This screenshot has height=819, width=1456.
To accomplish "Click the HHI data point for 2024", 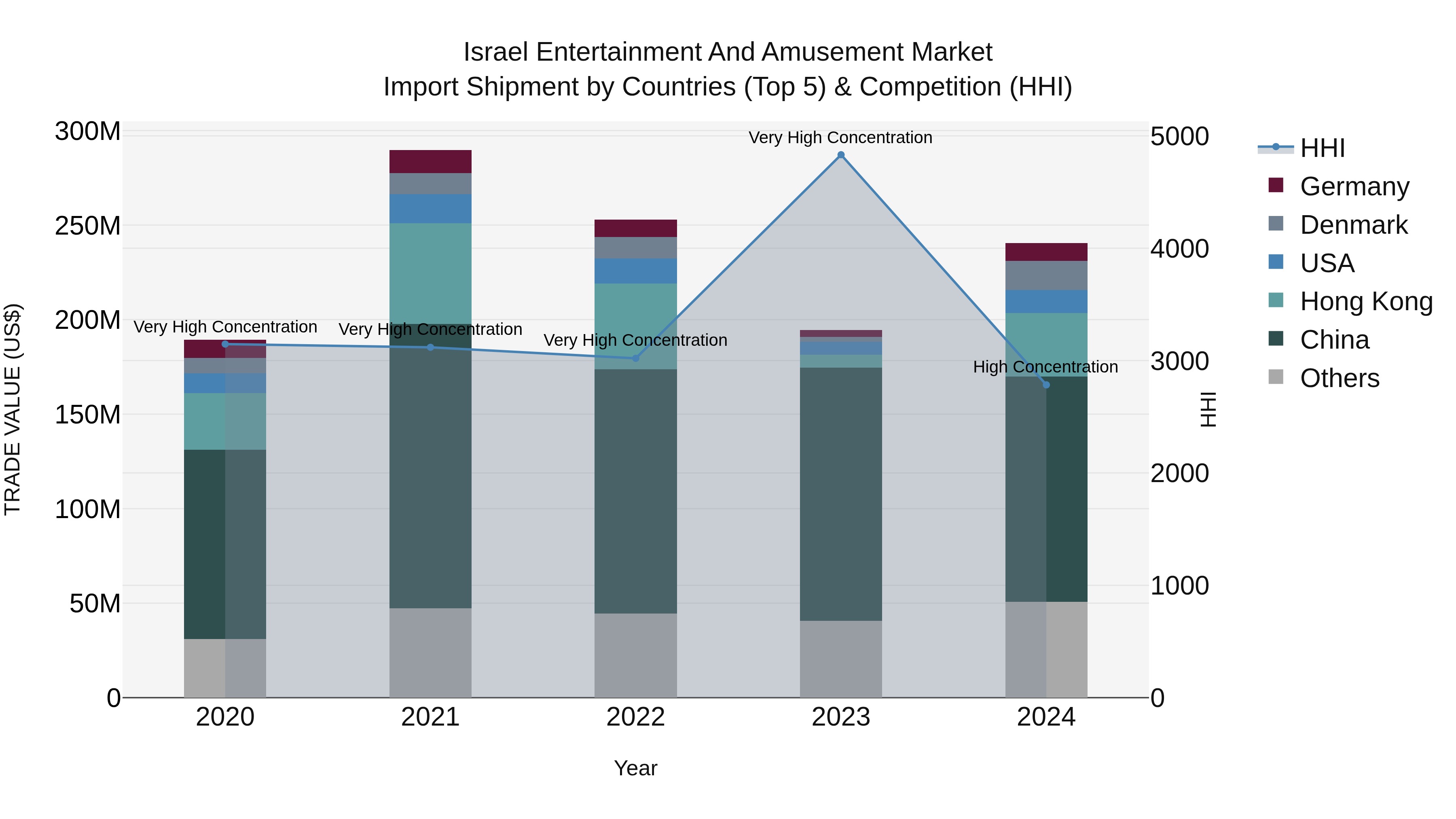I will pos(1046,385).
